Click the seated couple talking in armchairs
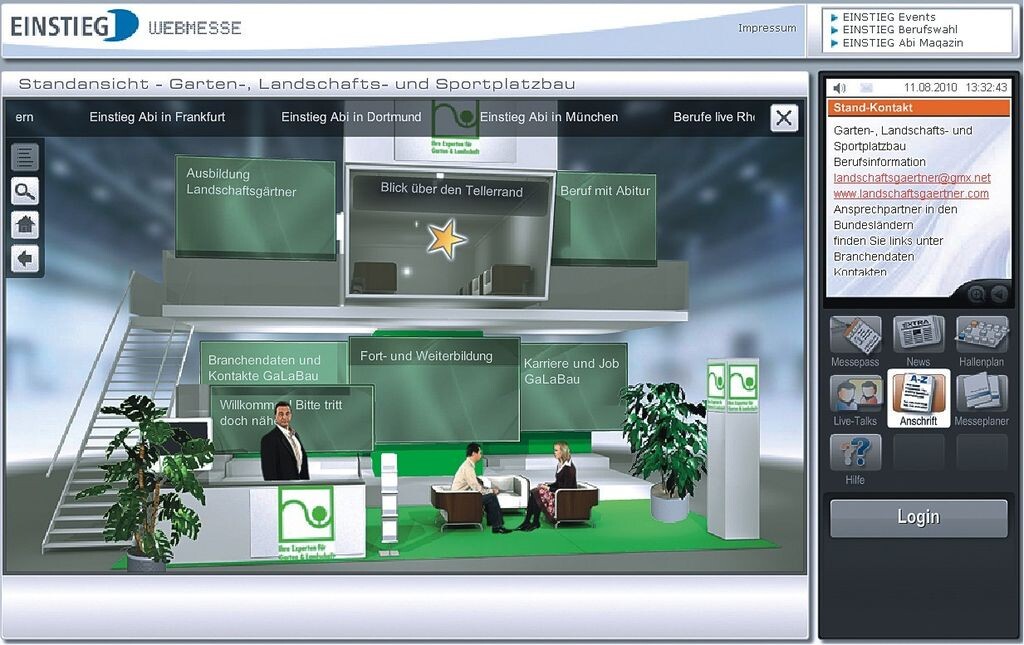Screen dimensions: 1024x645 [x=514, y=486]
